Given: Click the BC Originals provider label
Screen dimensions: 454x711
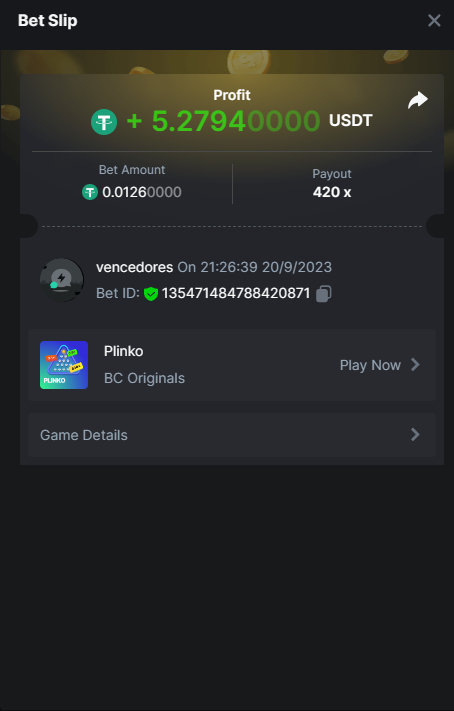Looking at the screenshot, I should (x=144, y=378).
